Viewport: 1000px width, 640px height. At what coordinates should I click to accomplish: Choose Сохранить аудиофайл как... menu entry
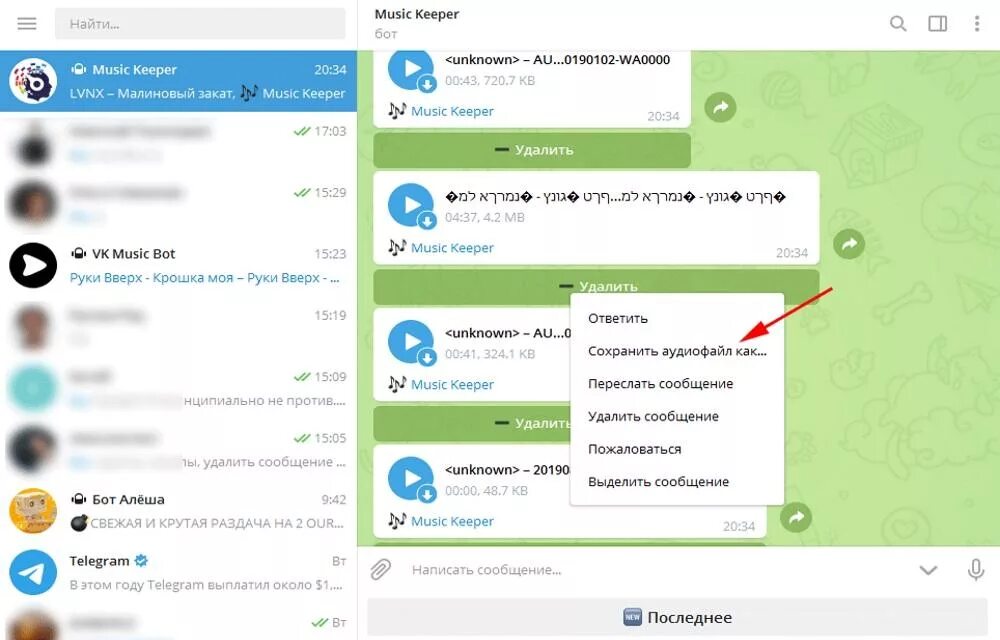(x=677, y=351)
